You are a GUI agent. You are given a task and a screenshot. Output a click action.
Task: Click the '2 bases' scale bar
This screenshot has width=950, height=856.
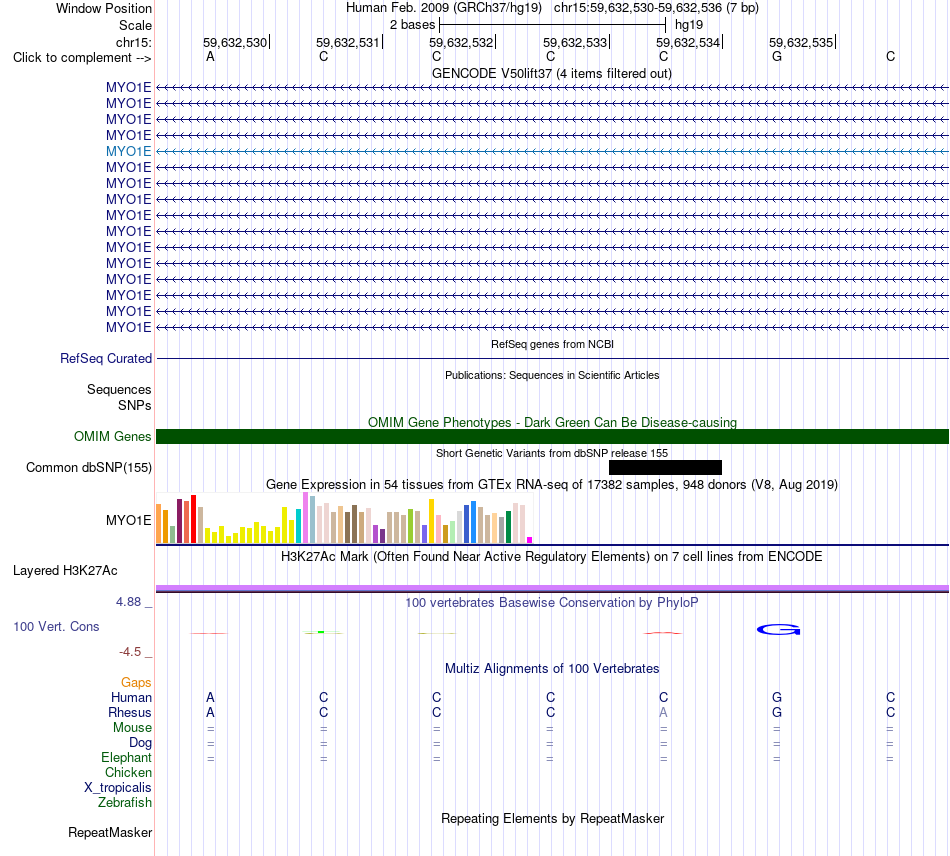click(552, 25)
